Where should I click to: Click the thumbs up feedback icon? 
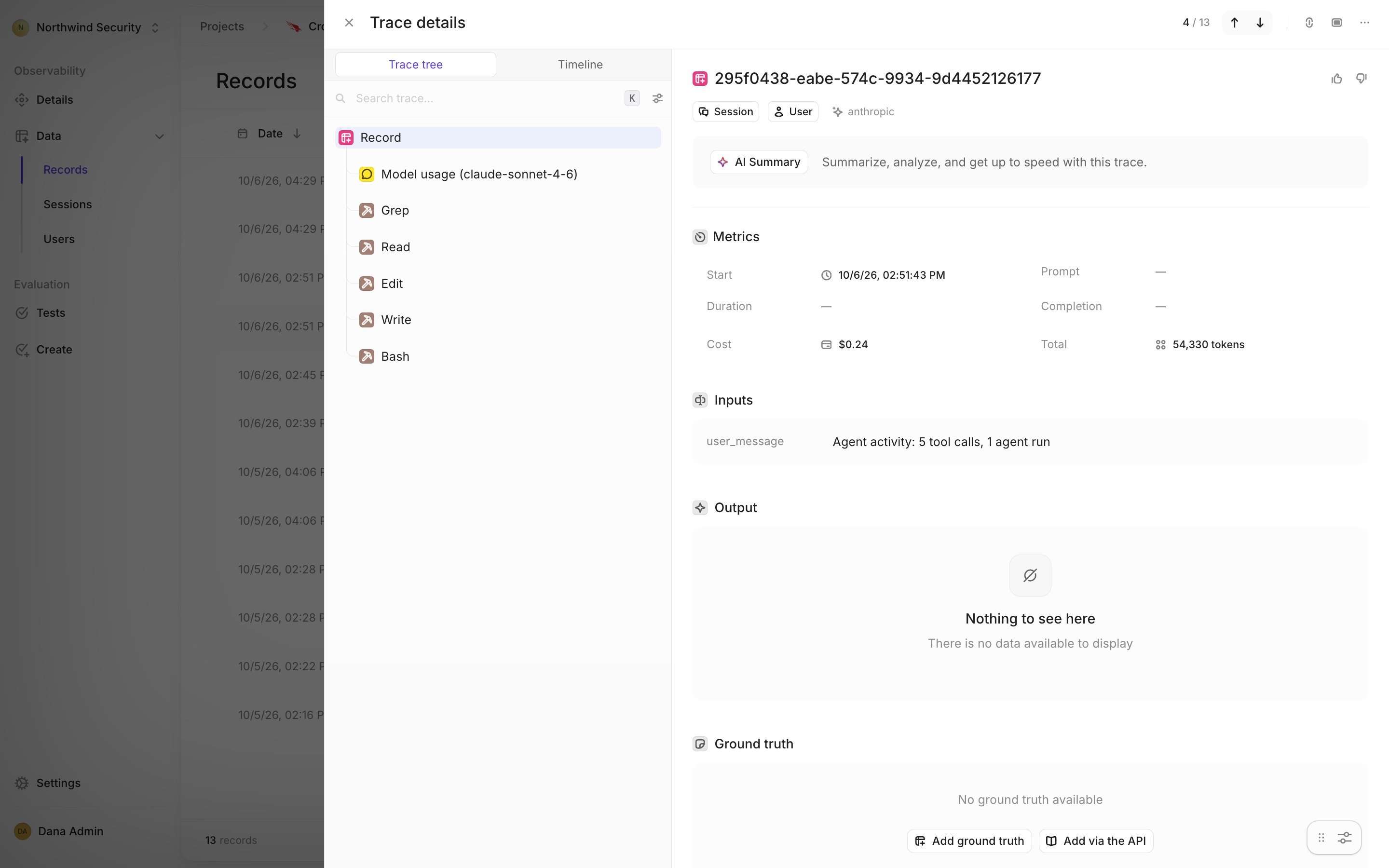coord(1337,79)
